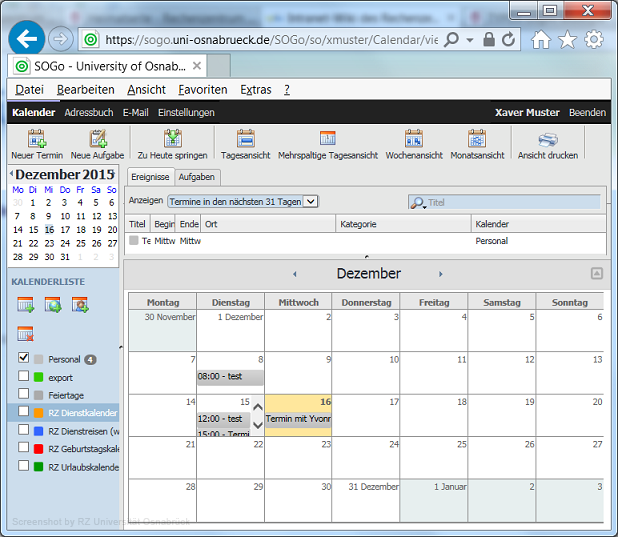Open the Termin mit Yvonne event on 16
This screenshot has height=537, width=618.
pyautogui.click(x=298, y=419)
